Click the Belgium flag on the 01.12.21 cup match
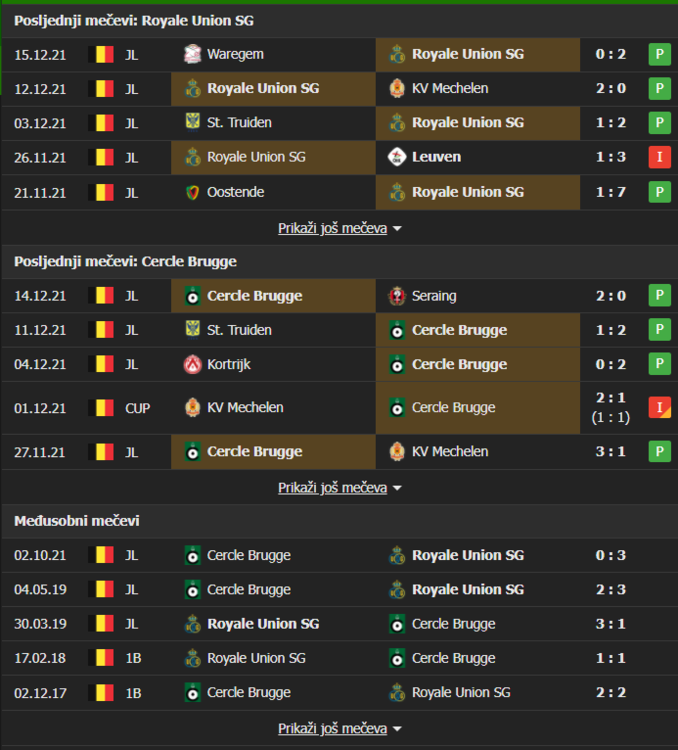This screenshot has height=750, width=678. click(101, 408)
